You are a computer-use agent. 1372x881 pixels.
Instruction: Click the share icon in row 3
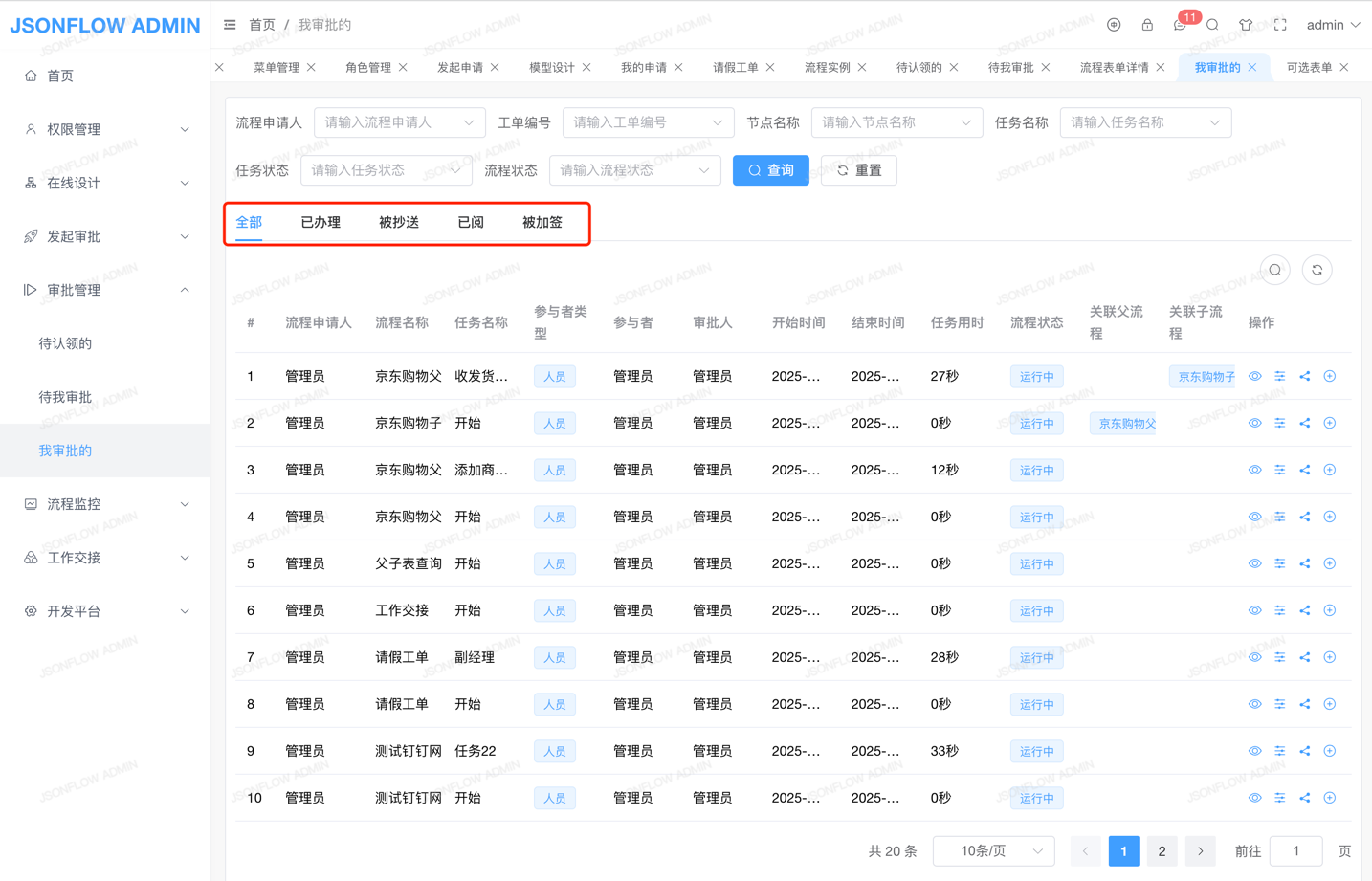(x=1305, y=470)
